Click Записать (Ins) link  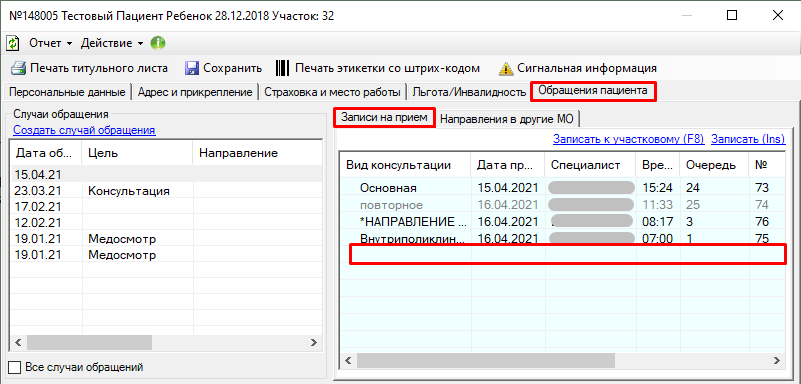coord(748,138)
